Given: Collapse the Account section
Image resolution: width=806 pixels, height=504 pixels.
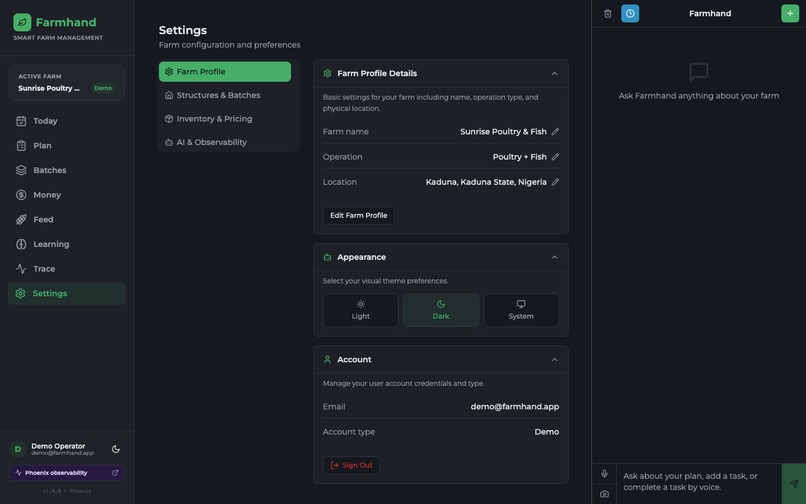Looking at the screenshot, I should point(555,359).
